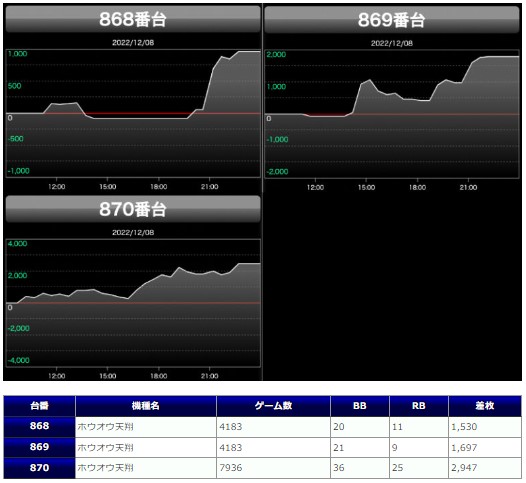Click the RB column header

tap(419, 406)
